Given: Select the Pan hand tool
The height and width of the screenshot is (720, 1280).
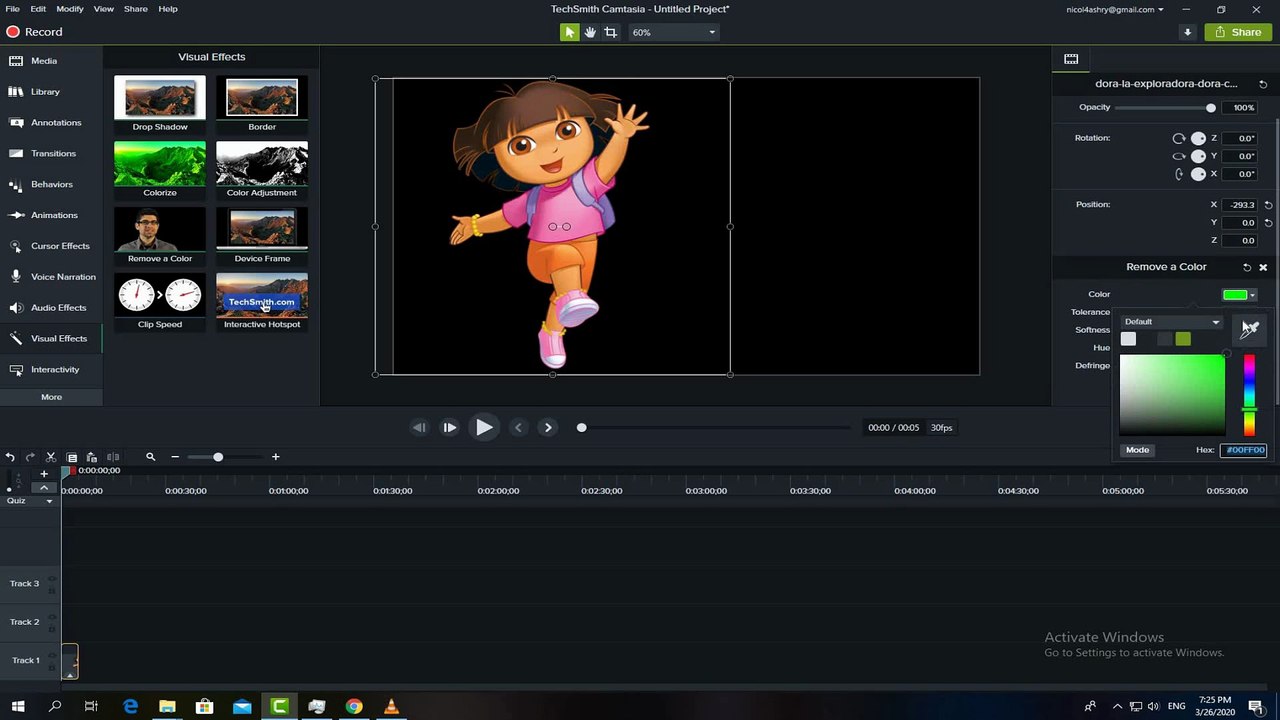Looking at the screenshot, I should pos(590,32).
